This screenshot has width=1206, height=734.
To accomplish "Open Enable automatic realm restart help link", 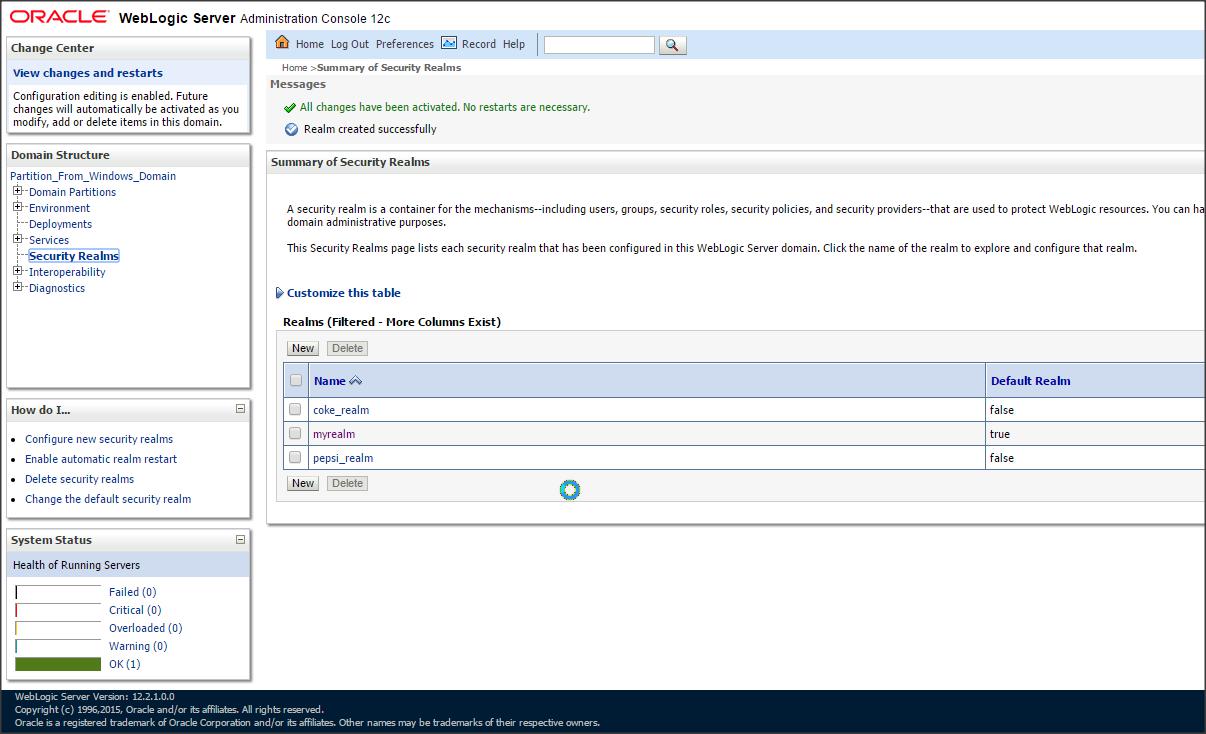I will (x=101, y=459).
